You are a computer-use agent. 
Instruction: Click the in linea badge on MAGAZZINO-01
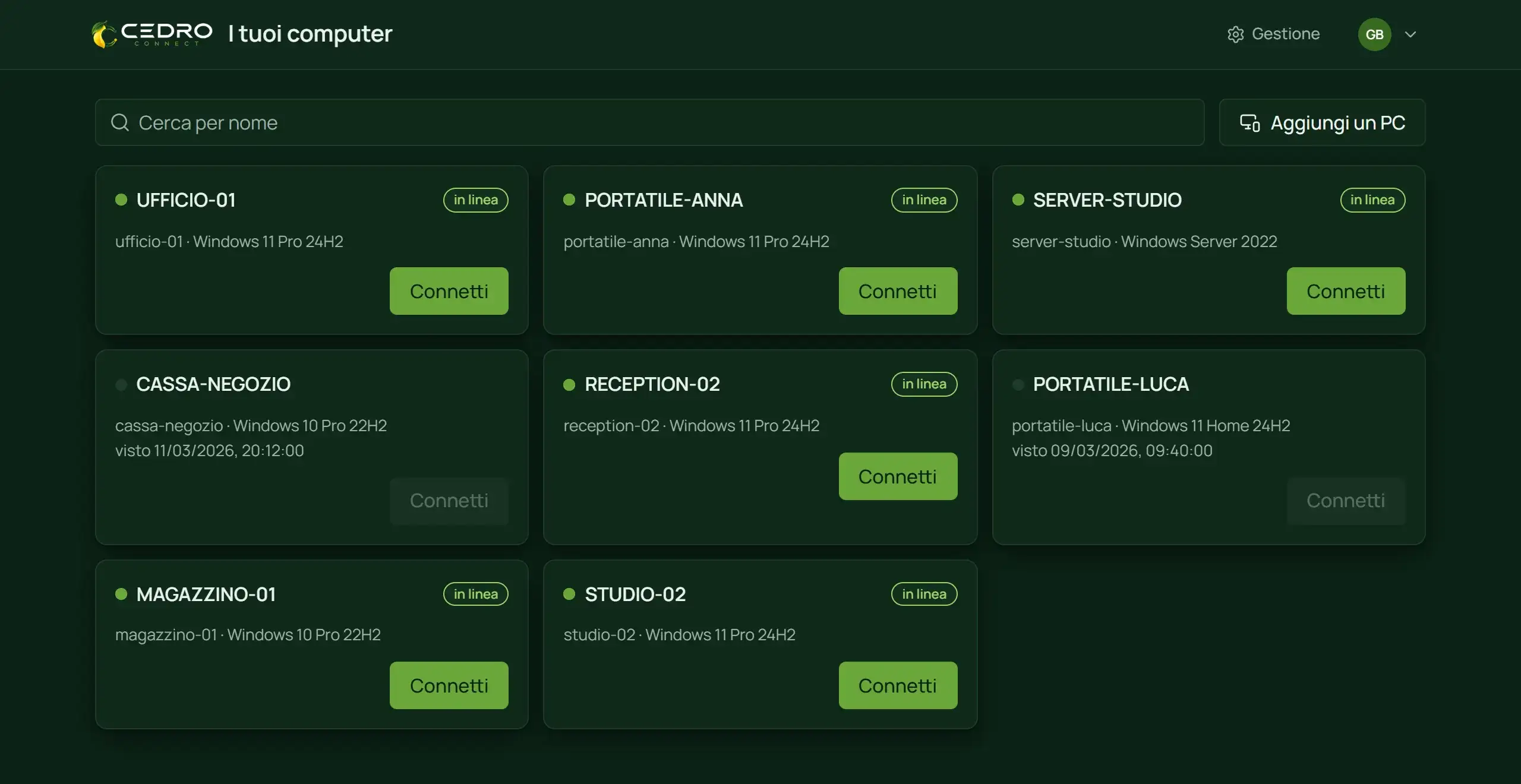point(476,594)
